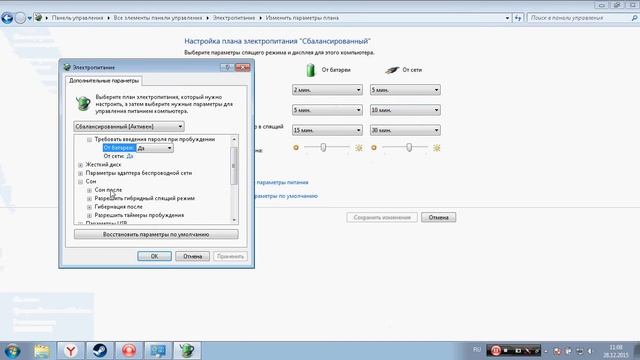Go to Все элементы панели управления breadcrumb
This screenshot has width=640, height=360.
tap(158, 18)
